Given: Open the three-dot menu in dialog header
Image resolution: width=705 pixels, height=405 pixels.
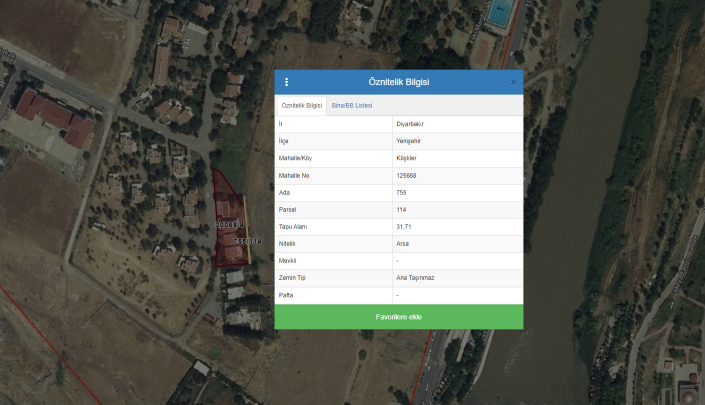Looking at the screenshot, I should click(x=287, y=82).
